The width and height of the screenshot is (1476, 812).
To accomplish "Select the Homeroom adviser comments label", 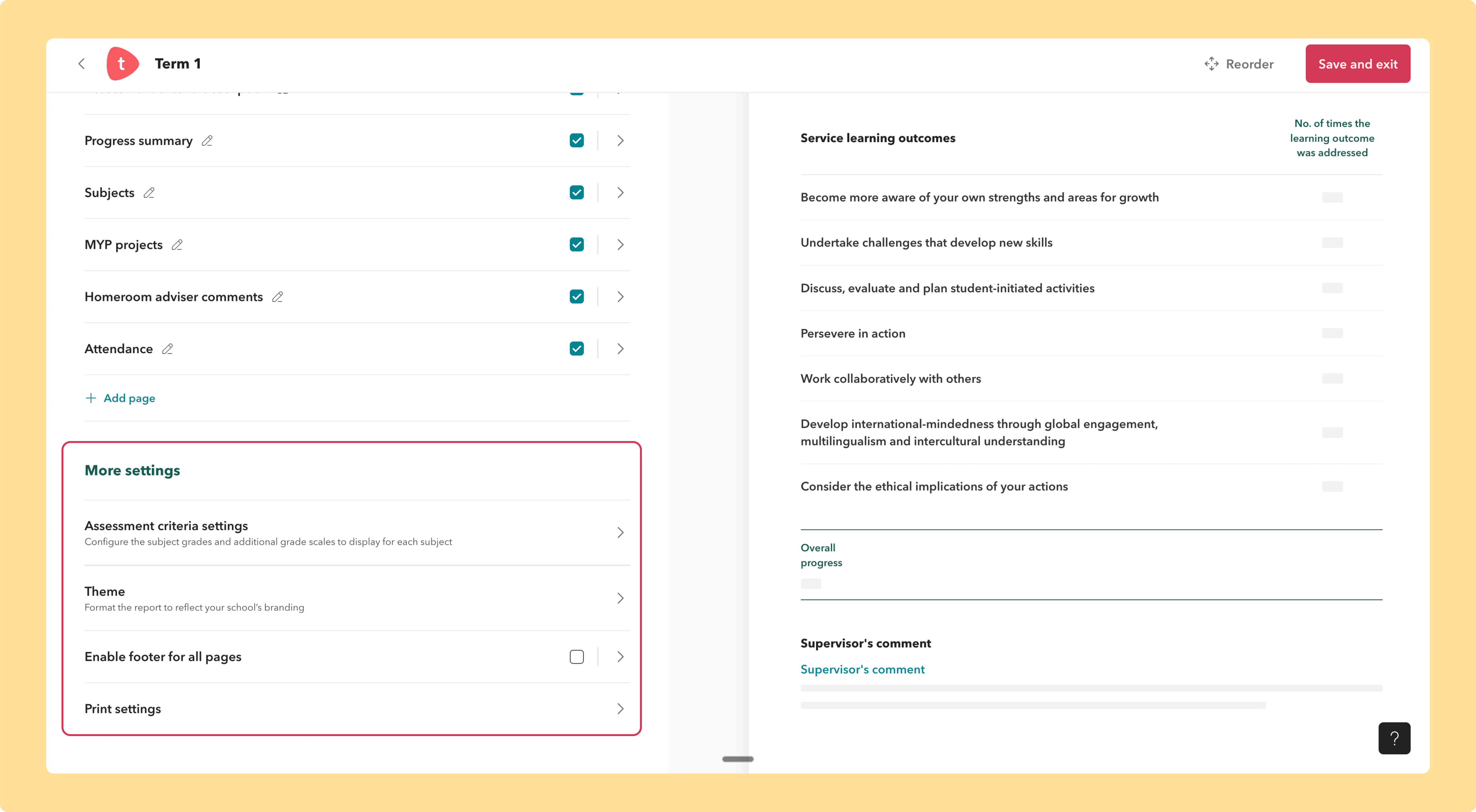I will 174,297.
